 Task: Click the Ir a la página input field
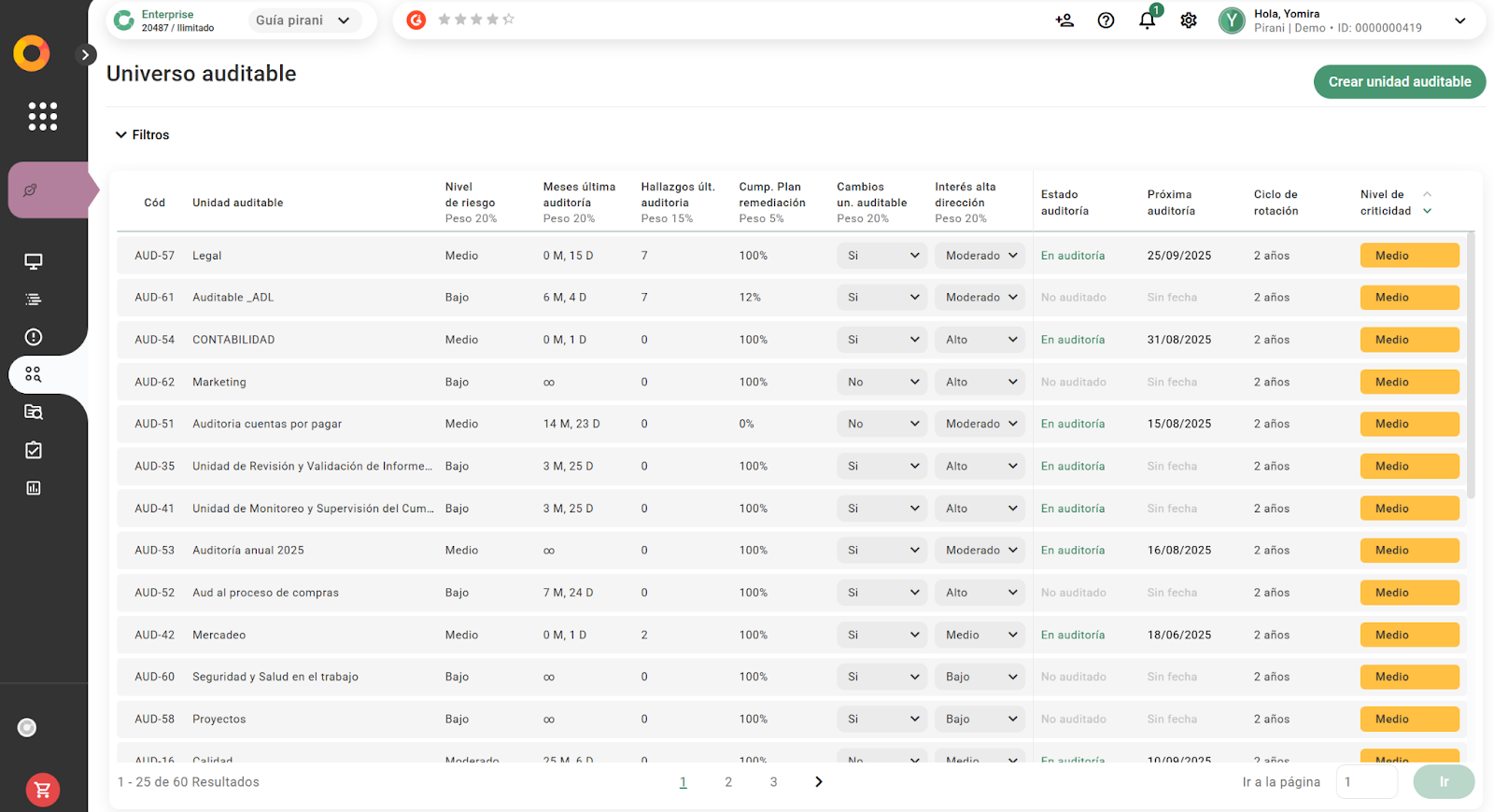(x=1366, y=782)
